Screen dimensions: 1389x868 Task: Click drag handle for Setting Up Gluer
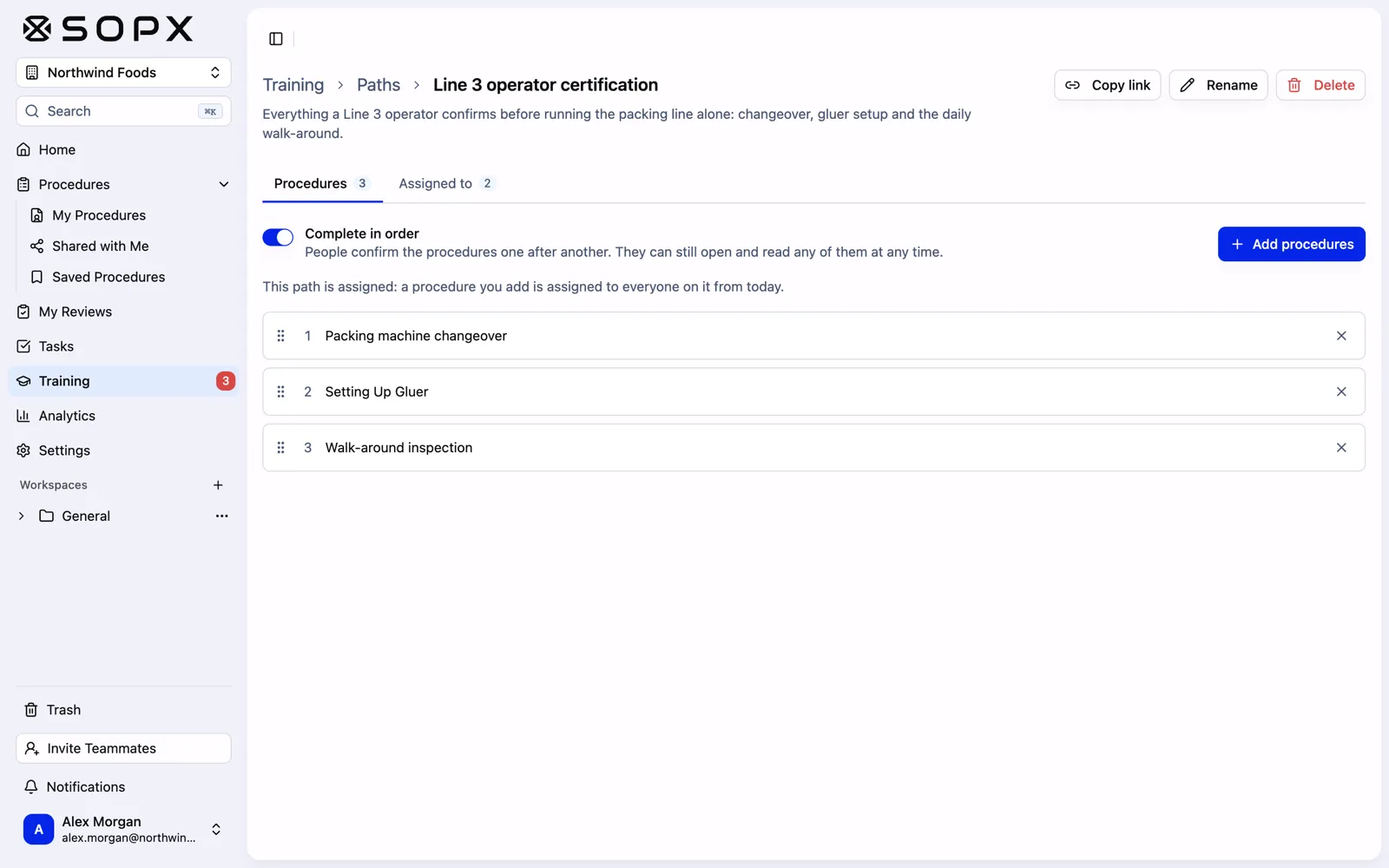[x=280, y=391]
